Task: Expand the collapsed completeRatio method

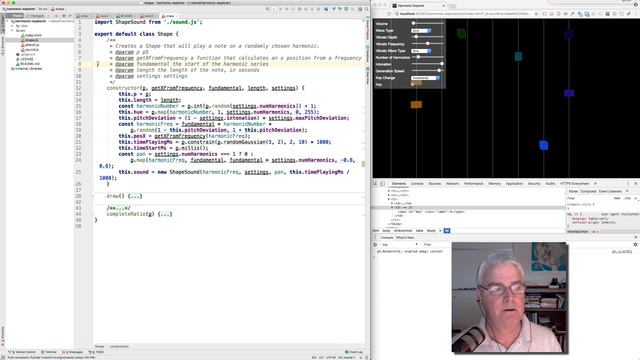Action: click(165, 214)
